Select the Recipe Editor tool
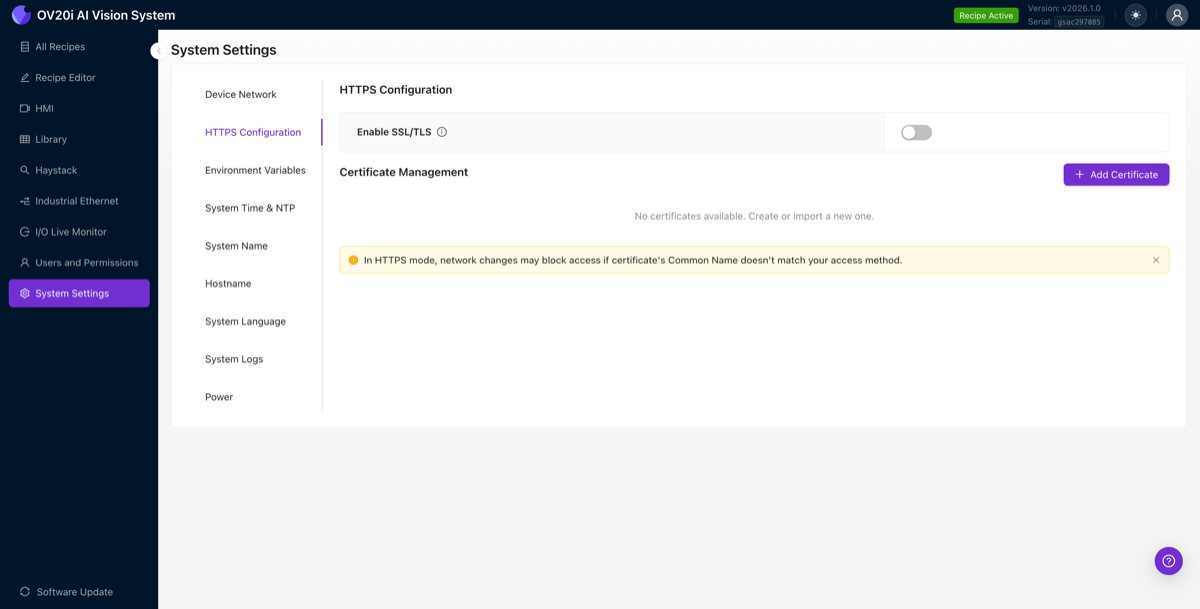Image resolution: width=1200 pixels, height=609 pixels. point(64,77)
